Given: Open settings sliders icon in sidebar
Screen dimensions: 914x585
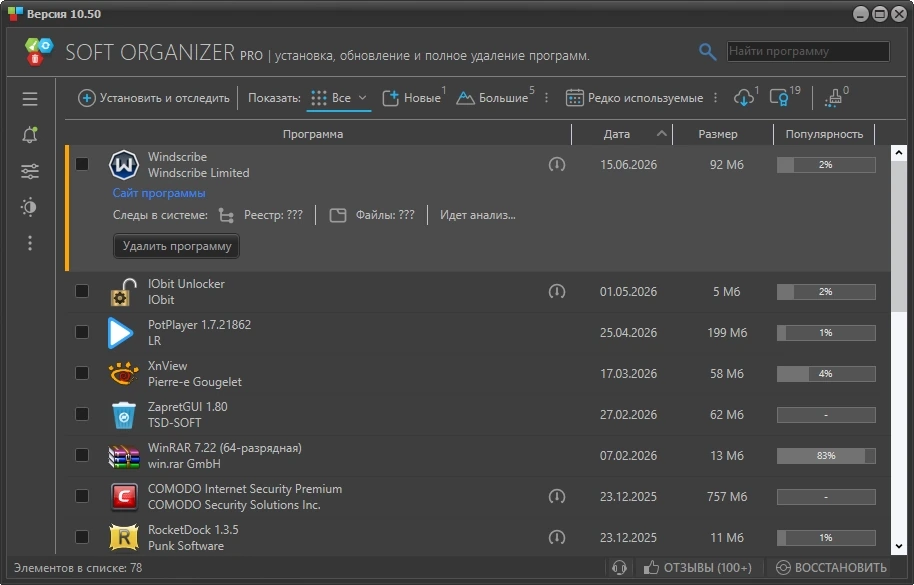Looking at the screenshot, I should click(x=30, y=171).
